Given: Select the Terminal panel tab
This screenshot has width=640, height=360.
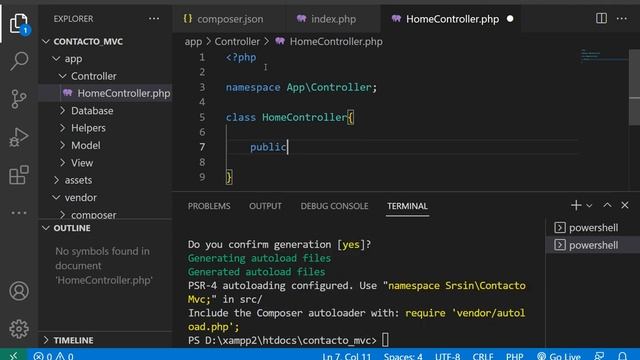Looking at the screenshot, I should point(407,206).
